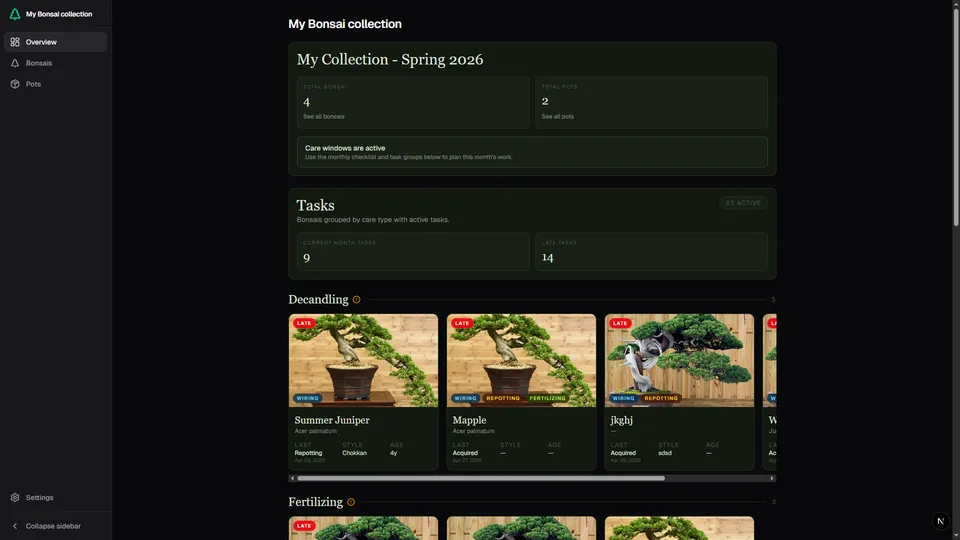Click the Late badge on Mapple card

[462, 323]
